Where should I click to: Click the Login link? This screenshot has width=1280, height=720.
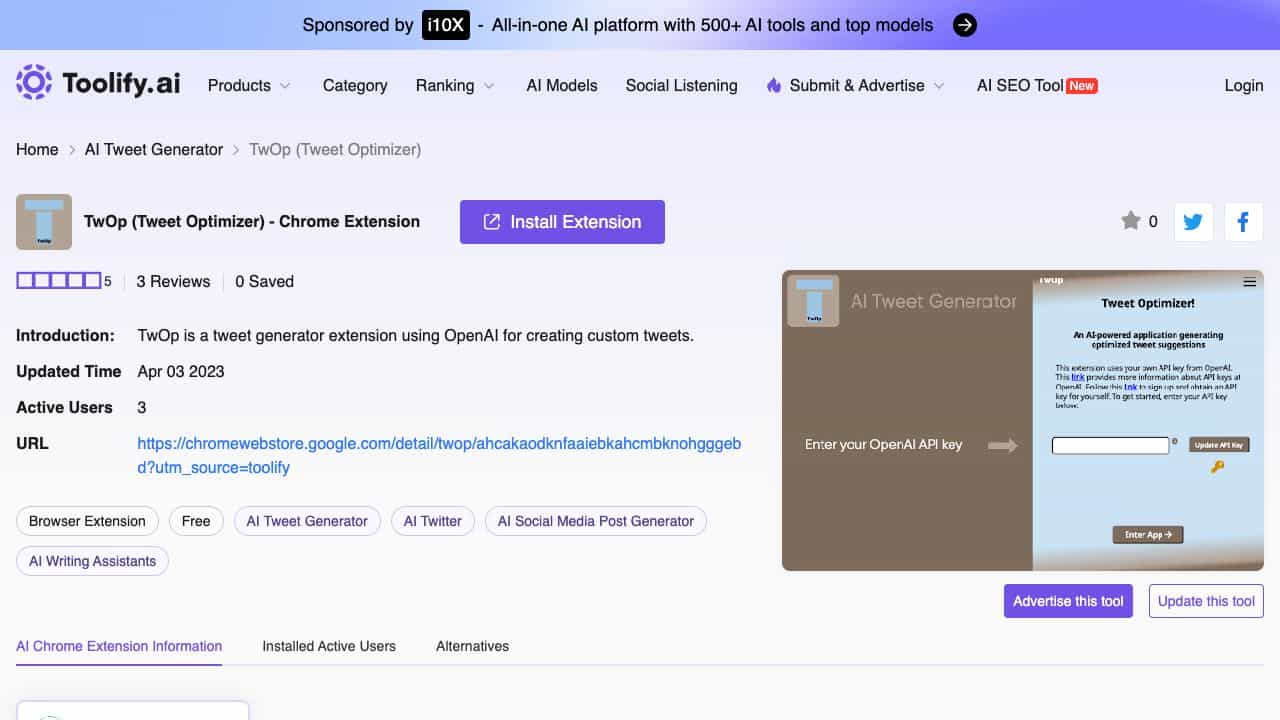[1244, 86]
